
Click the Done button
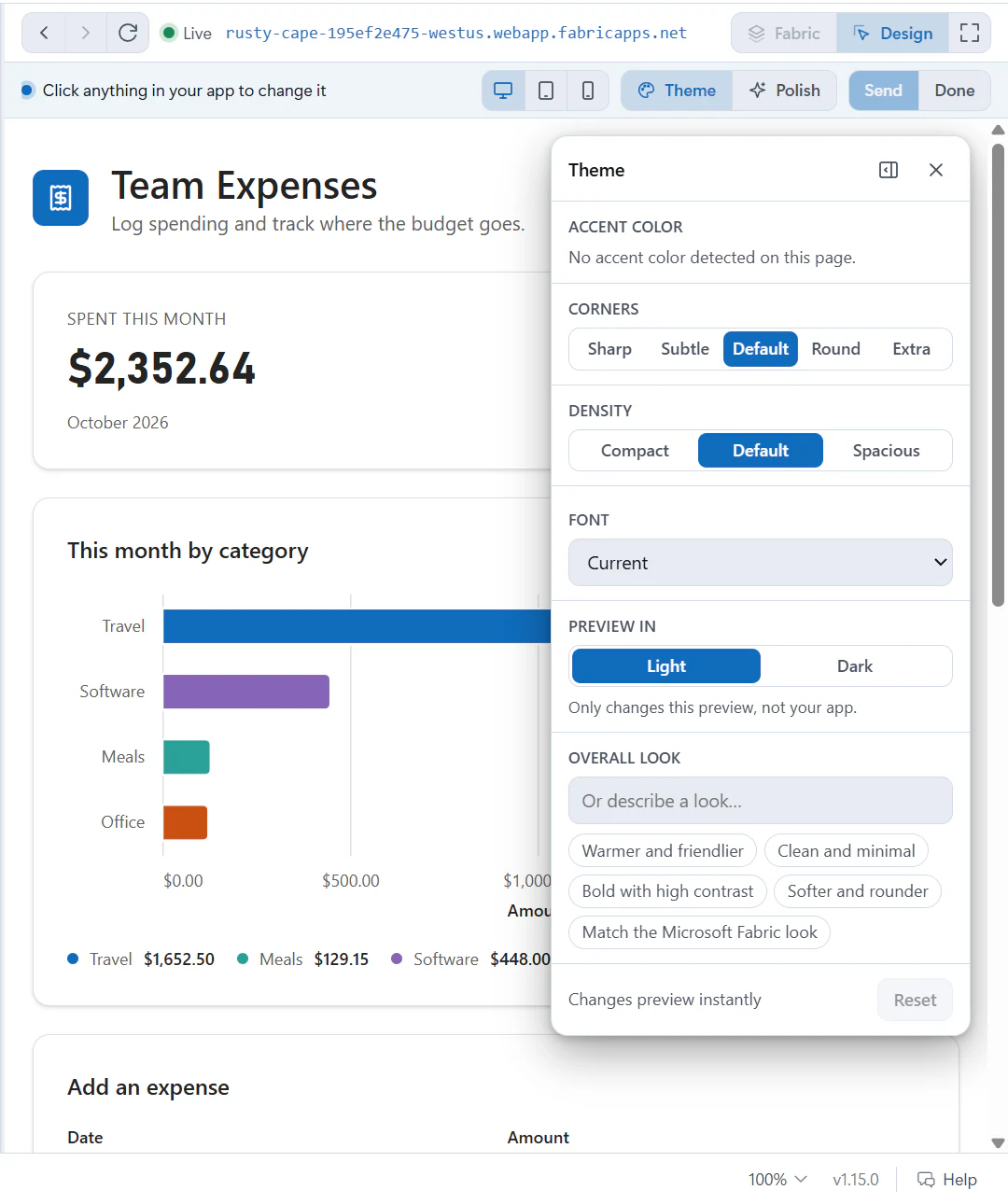tap(955, 91)
